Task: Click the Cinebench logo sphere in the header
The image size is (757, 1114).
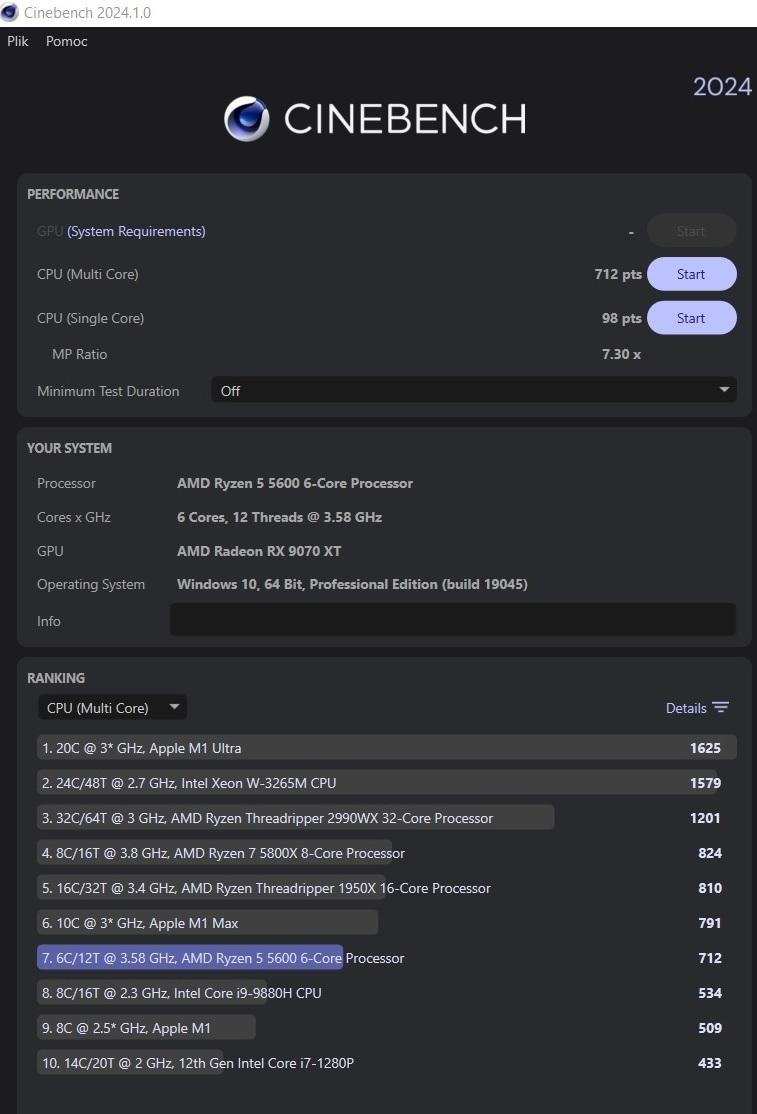Action: point(246,119)
